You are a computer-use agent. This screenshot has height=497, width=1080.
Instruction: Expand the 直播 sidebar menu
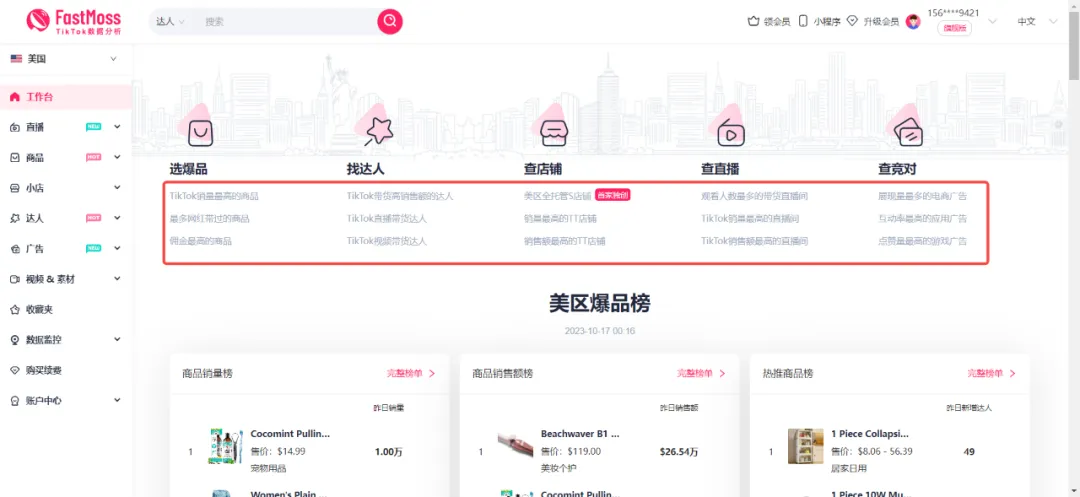pos(65,127)
